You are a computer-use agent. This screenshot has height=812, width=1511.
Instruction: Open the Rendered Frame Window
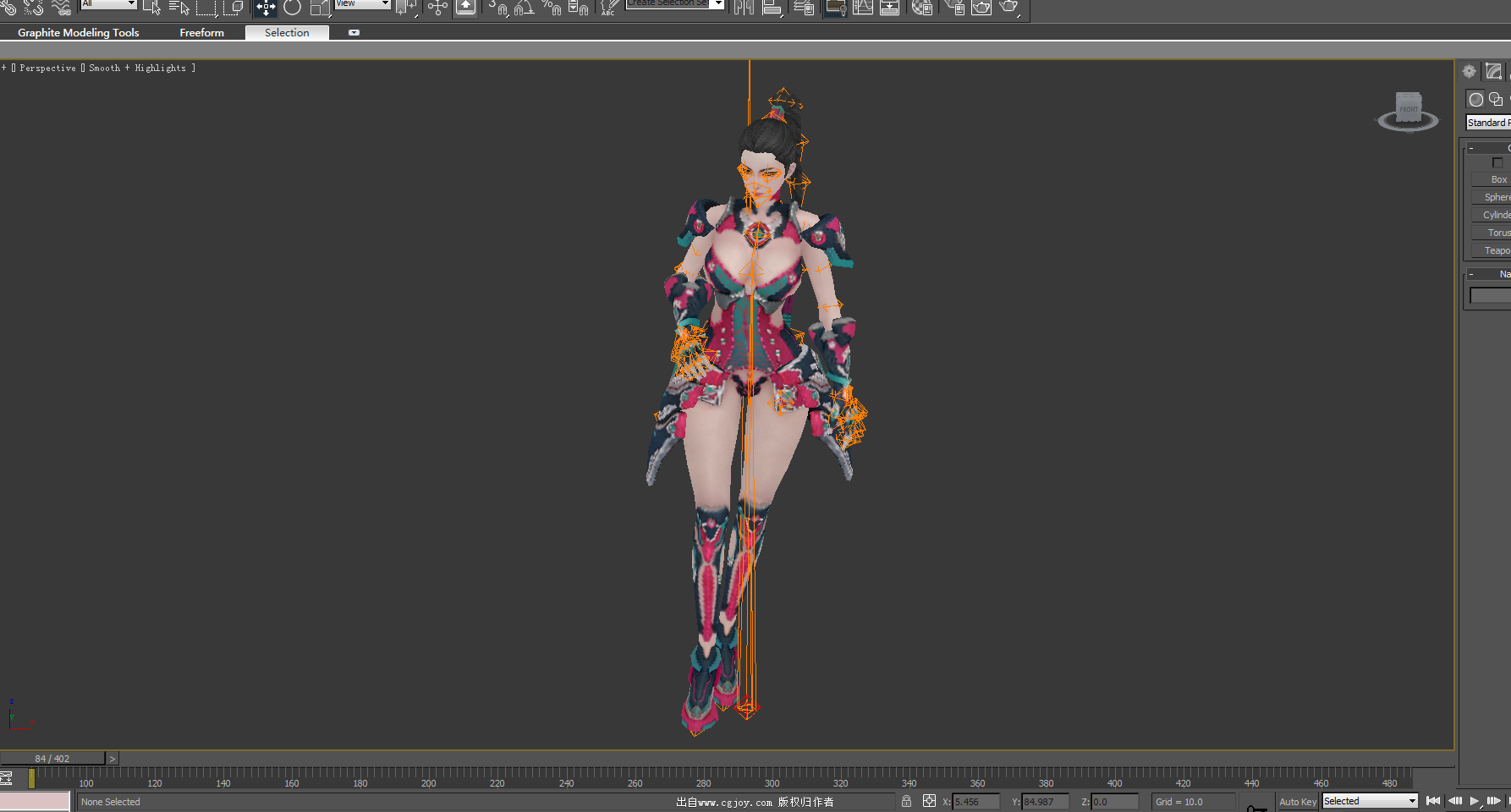pos(981,8)
